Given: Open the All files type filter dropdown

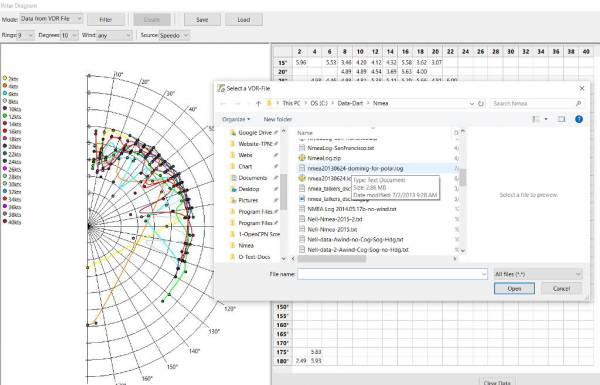Looking at the screenshot, I should click(538, 274).
